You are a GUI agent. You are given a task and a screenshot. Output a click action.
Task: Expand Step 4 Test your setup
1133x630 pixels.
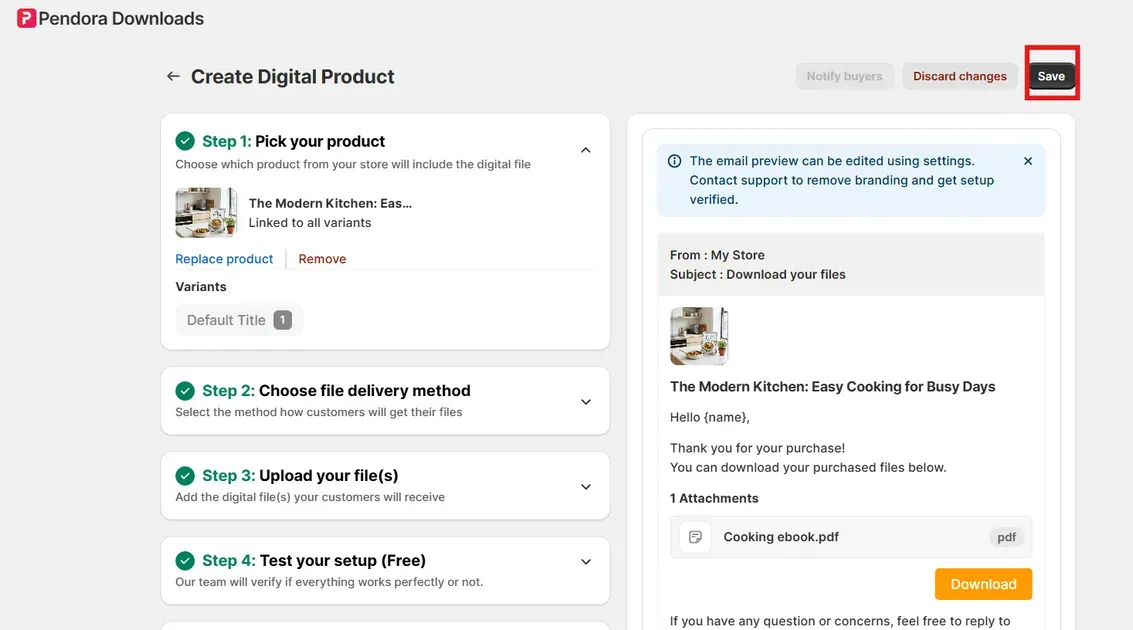[x=586, y=562]
